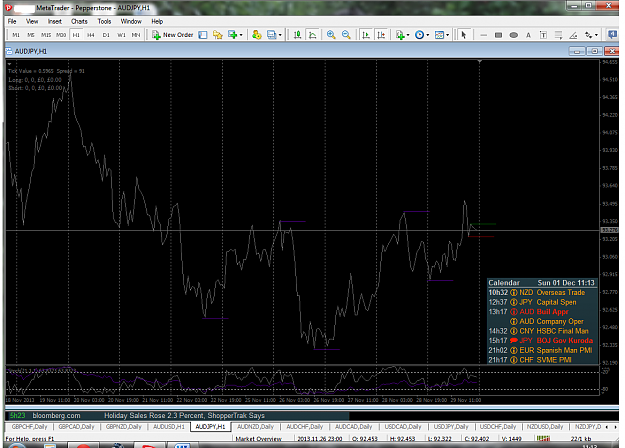Toggle the M30 timeframe button
Screen dimensions: 625x448
[61, 35]
